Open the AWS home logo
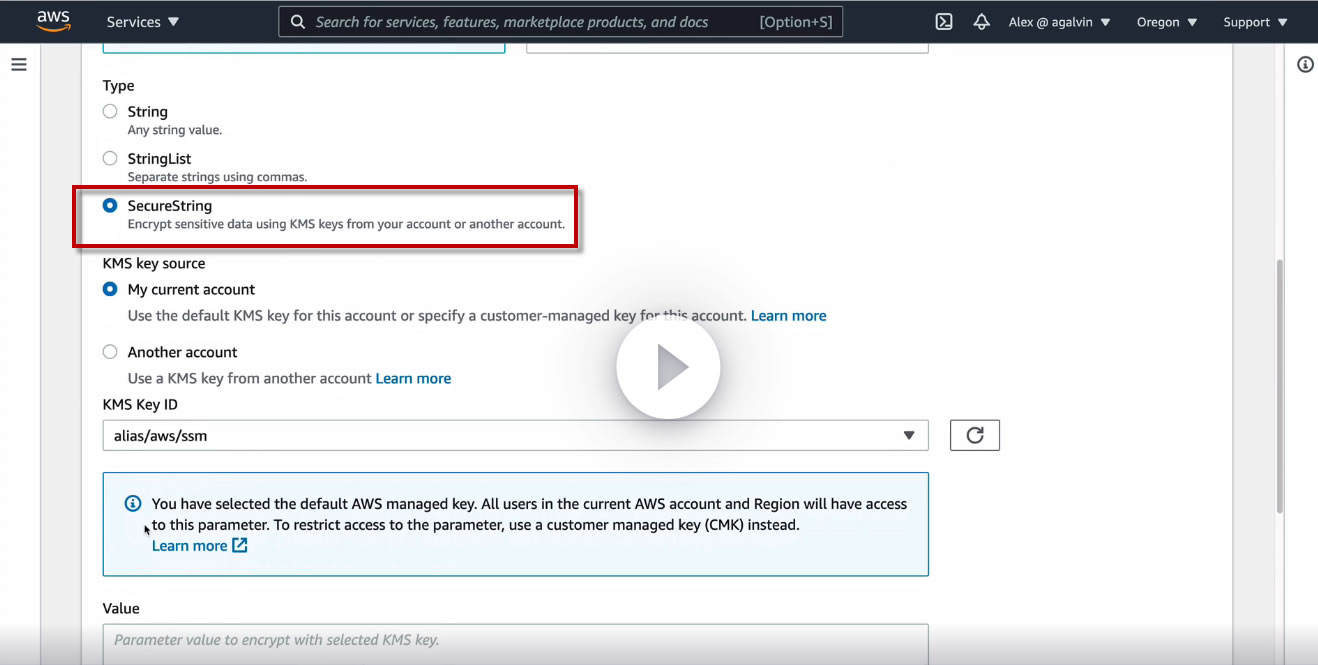Image resolution: width=1318 pixels, height=665 pixels. (53, 21)
